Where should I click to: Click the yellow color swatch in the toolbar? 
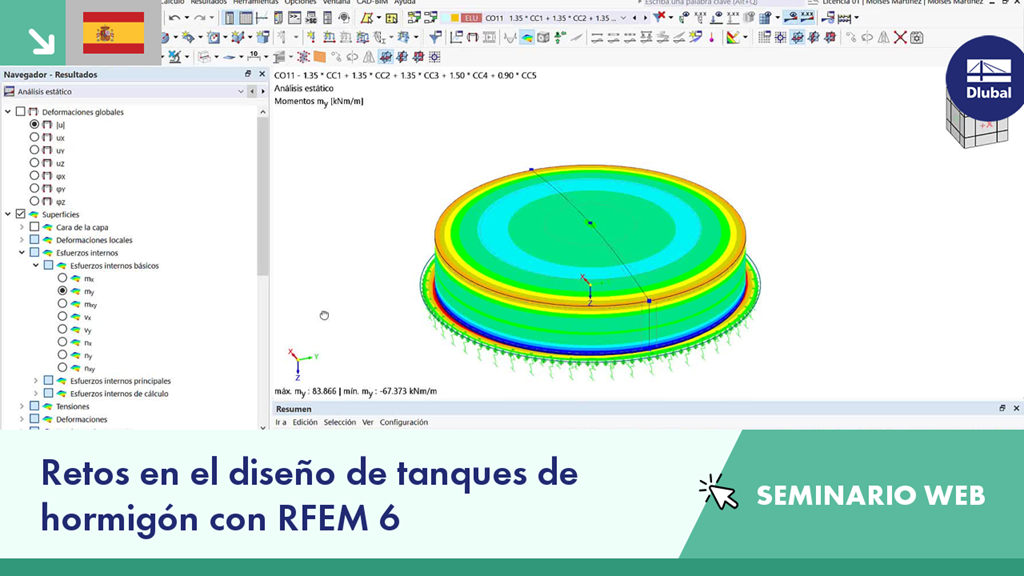454,16
